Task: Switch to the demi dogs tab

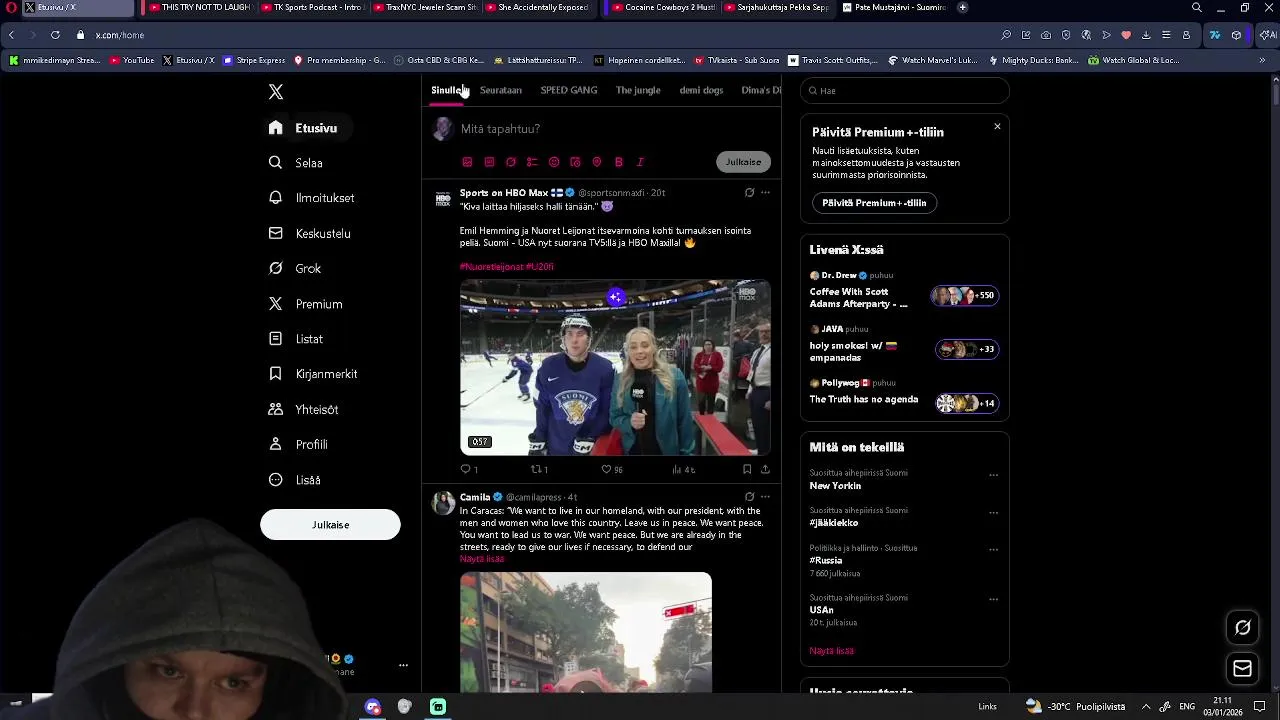Action: [x=701, y=90]
